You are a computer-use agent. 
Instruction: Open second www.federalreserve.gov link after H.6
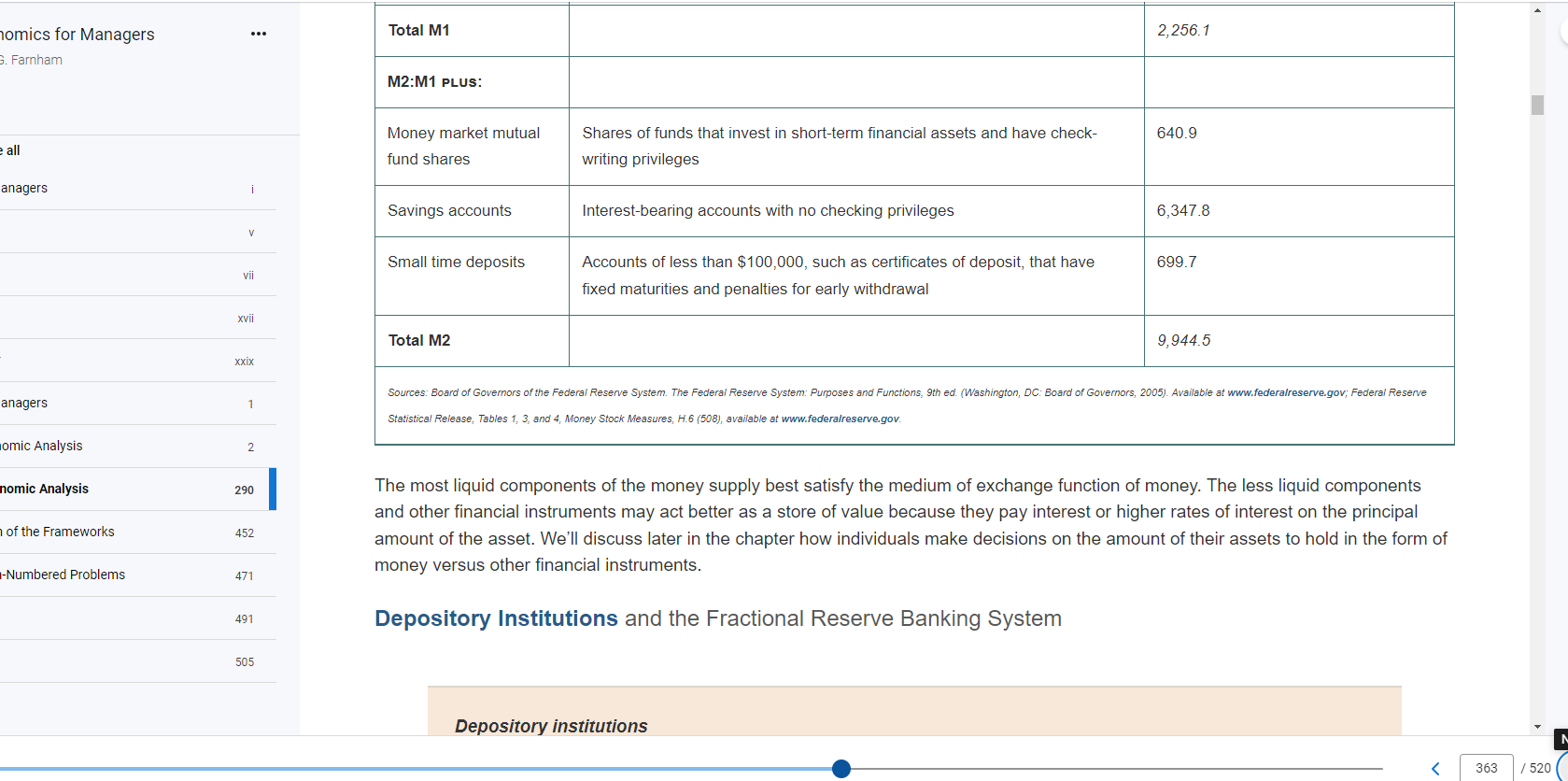point(840,419)
